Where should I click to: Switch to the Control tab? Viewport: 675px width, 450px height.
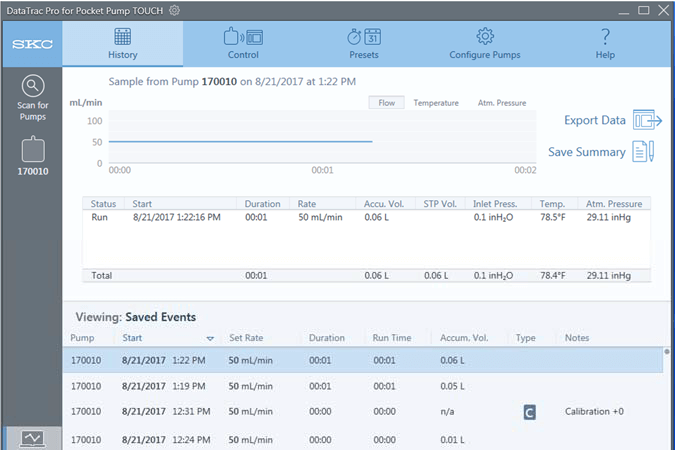coord(243,43)
